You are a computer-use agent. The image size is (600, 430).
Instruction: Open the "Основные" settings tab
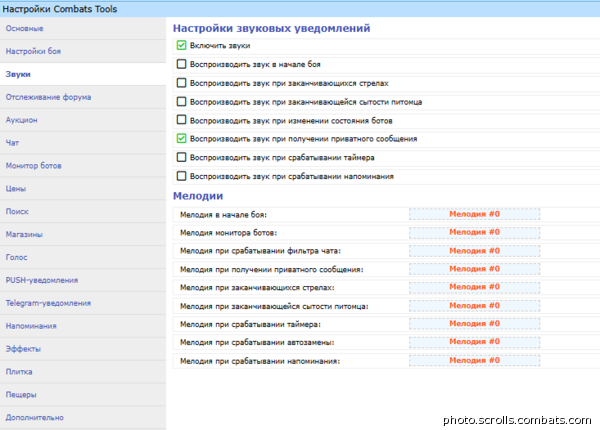[24, 27]
